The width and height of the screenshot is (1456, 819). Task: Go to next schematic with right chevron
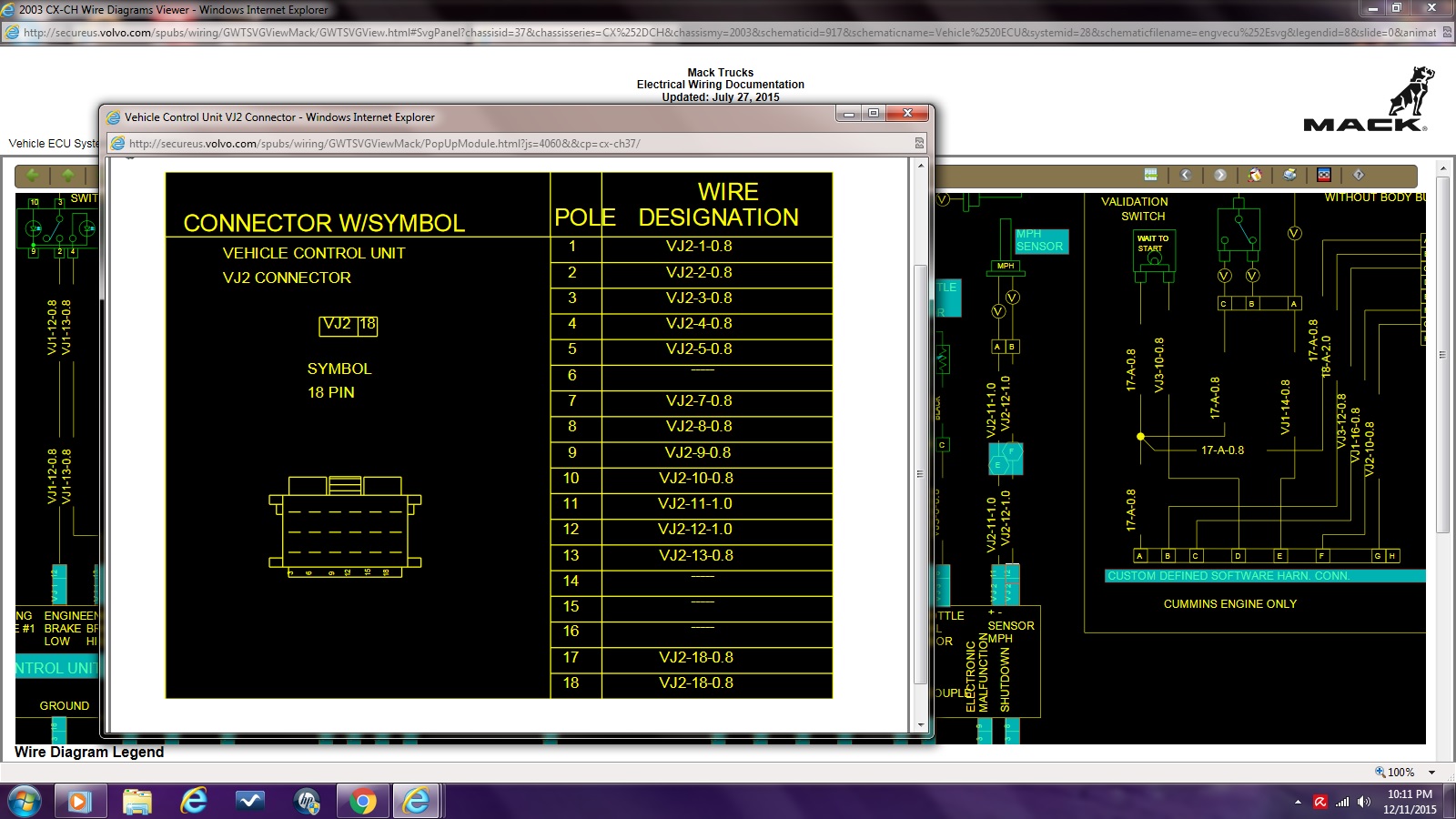[x=1220, y=175]
